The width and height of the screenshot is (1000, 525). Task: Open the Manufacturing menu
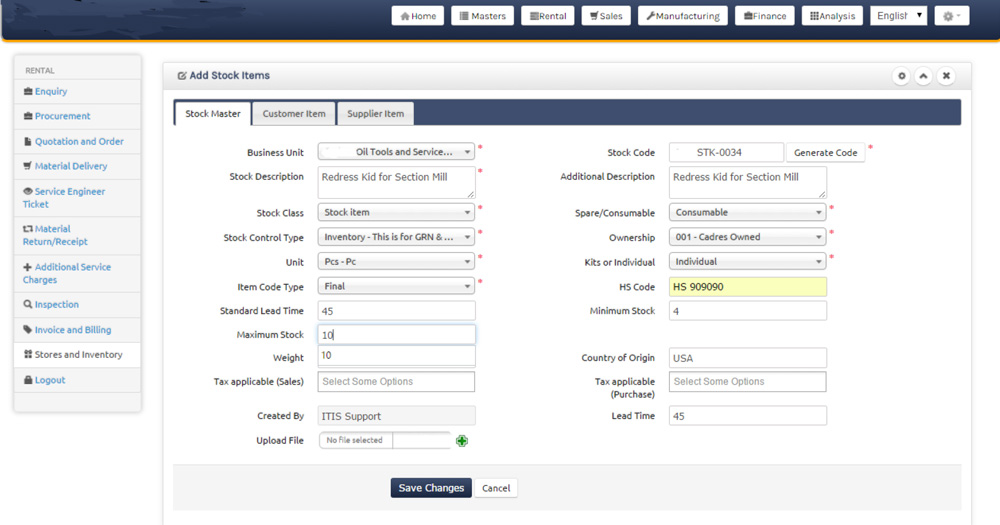683,16
